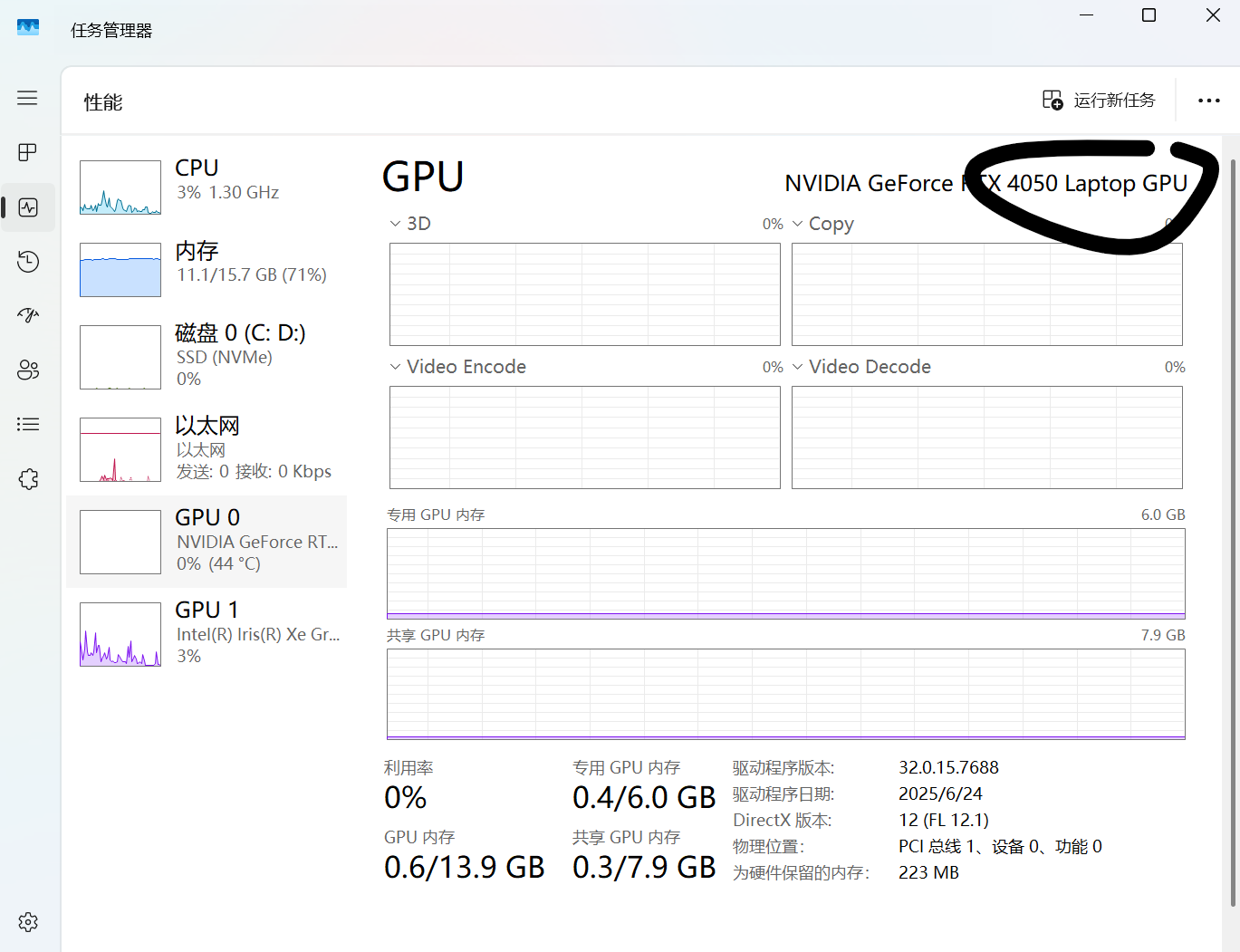Click the vertical scrollbar on right edge
Screen dimensions: 1240x952
(1232, 533)
